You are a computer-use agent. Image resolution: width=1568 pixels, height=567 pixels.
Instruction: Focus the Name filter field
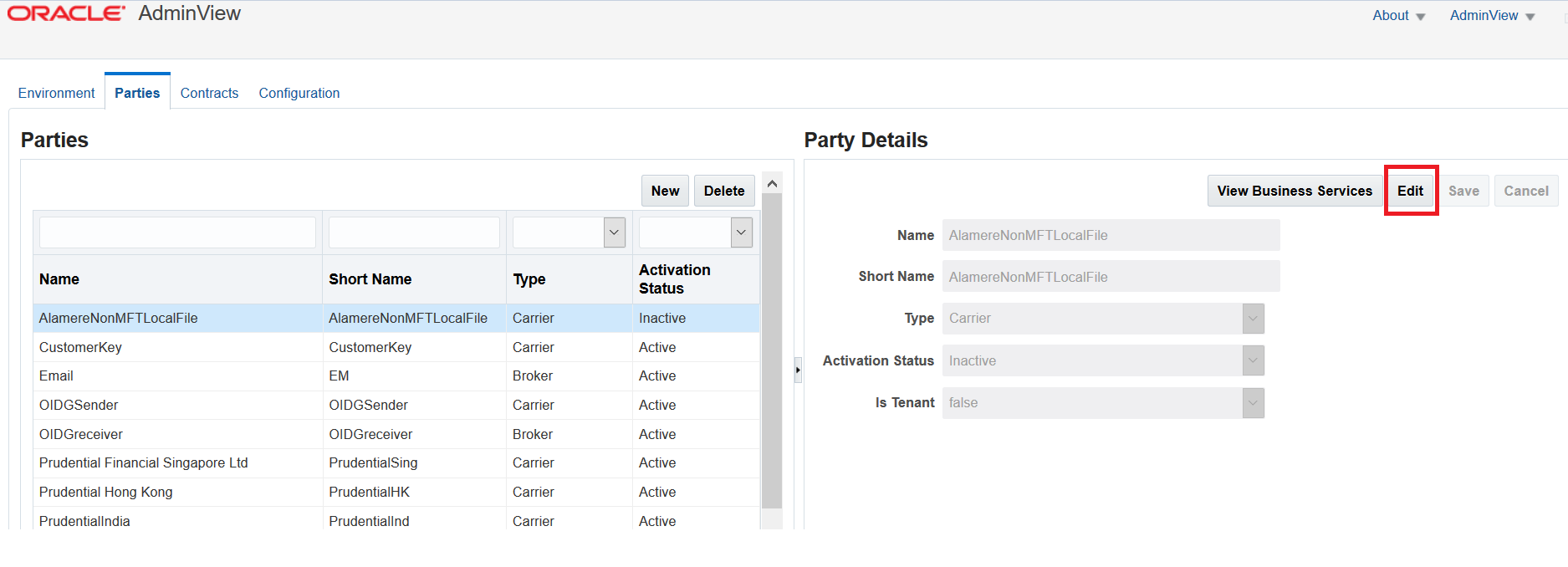[177, 232]
